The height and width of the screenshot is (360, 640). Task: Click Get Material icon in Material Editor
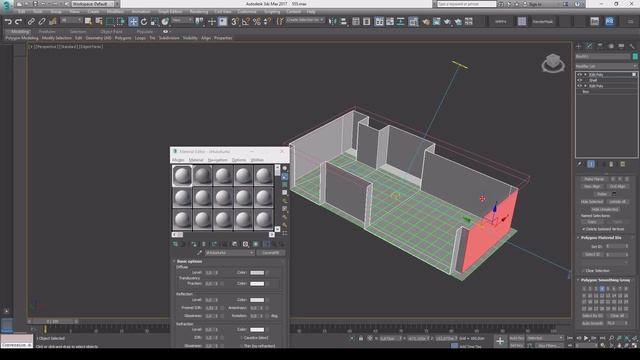coord(175,244)
